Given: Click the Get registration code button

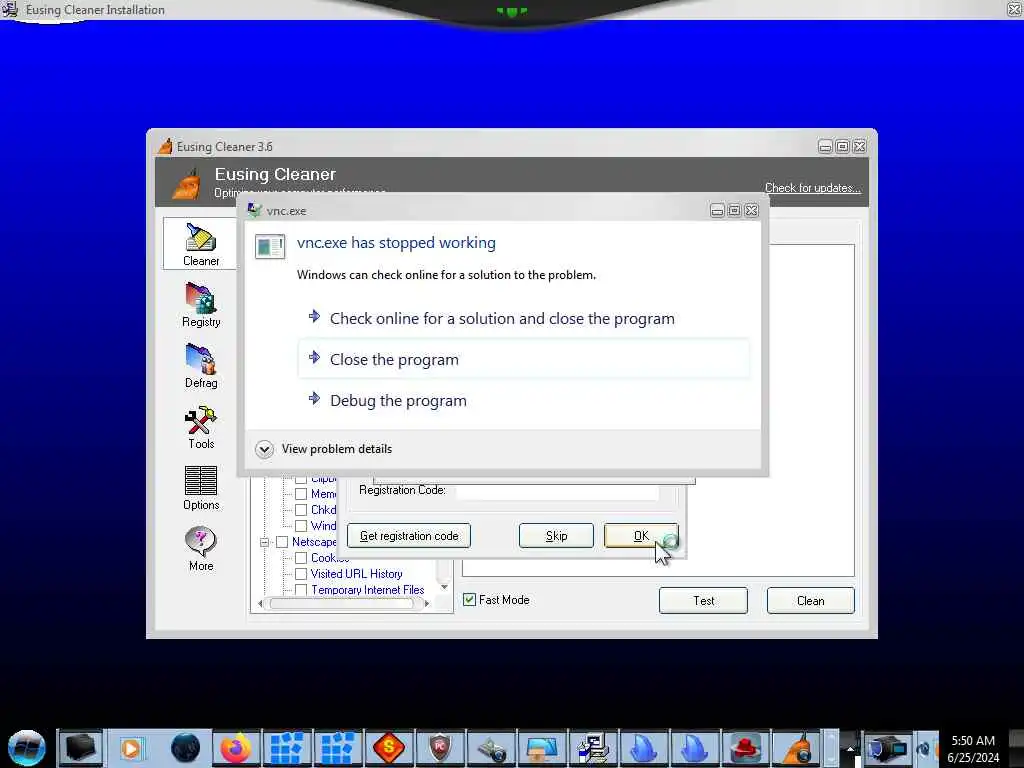Looking at the screenshot, I should [409, 536].
